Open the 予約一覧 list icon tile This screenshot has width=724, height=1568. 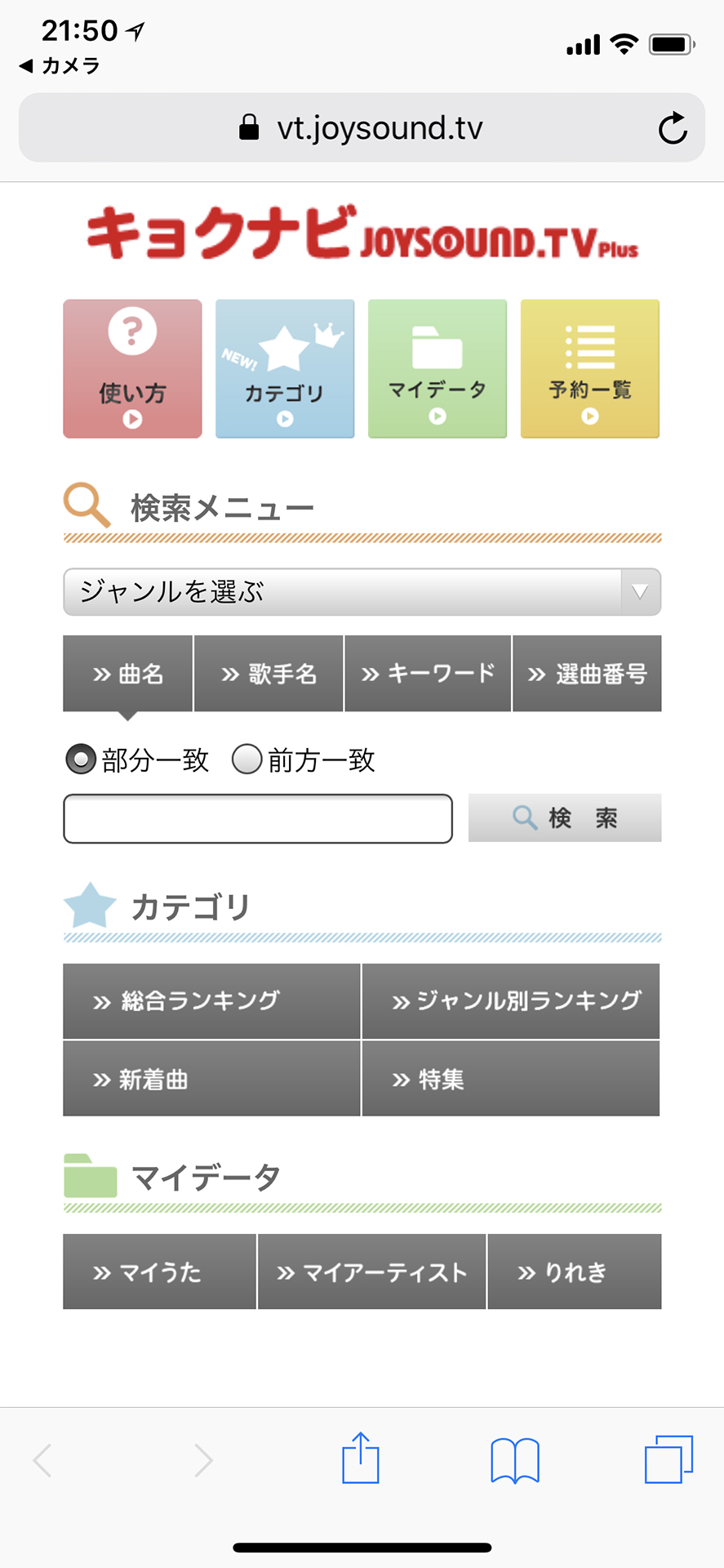pyautogui.click(x=590, y=368)
